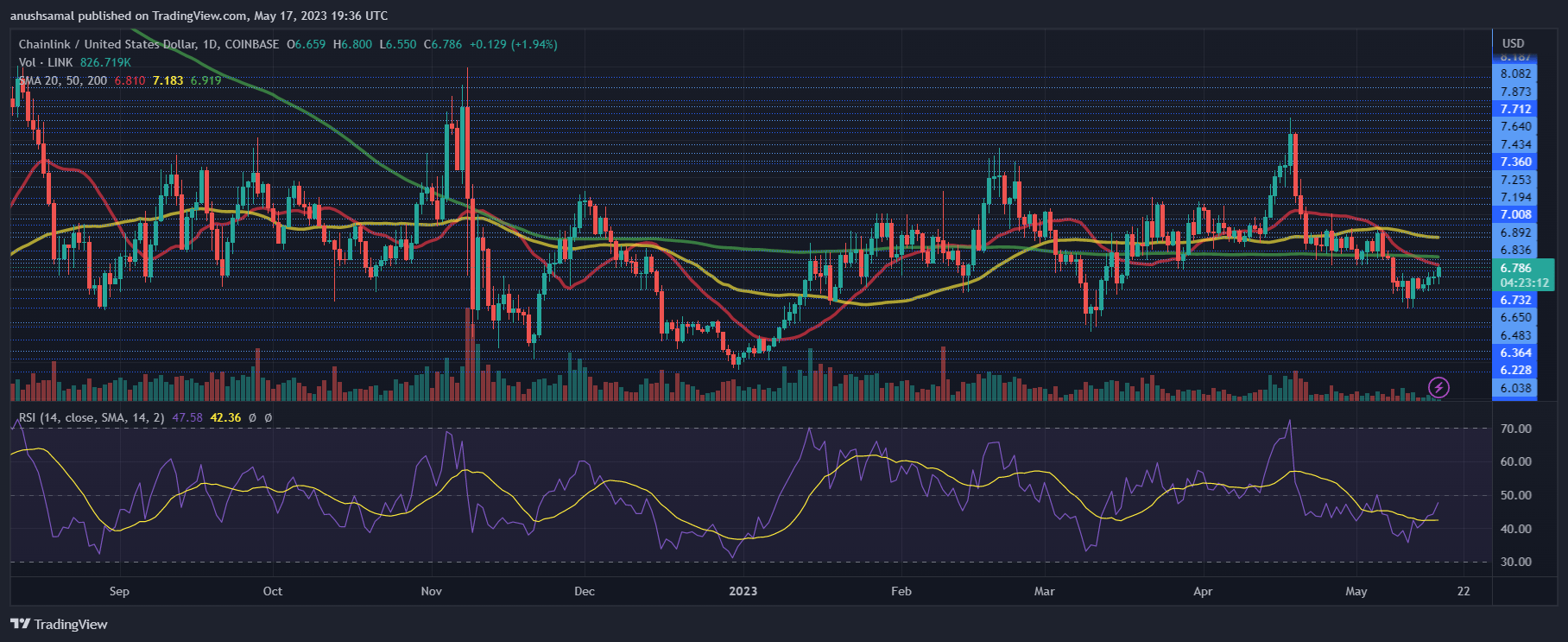Click the RSI 50.00 axis label

coord(1516,495)
